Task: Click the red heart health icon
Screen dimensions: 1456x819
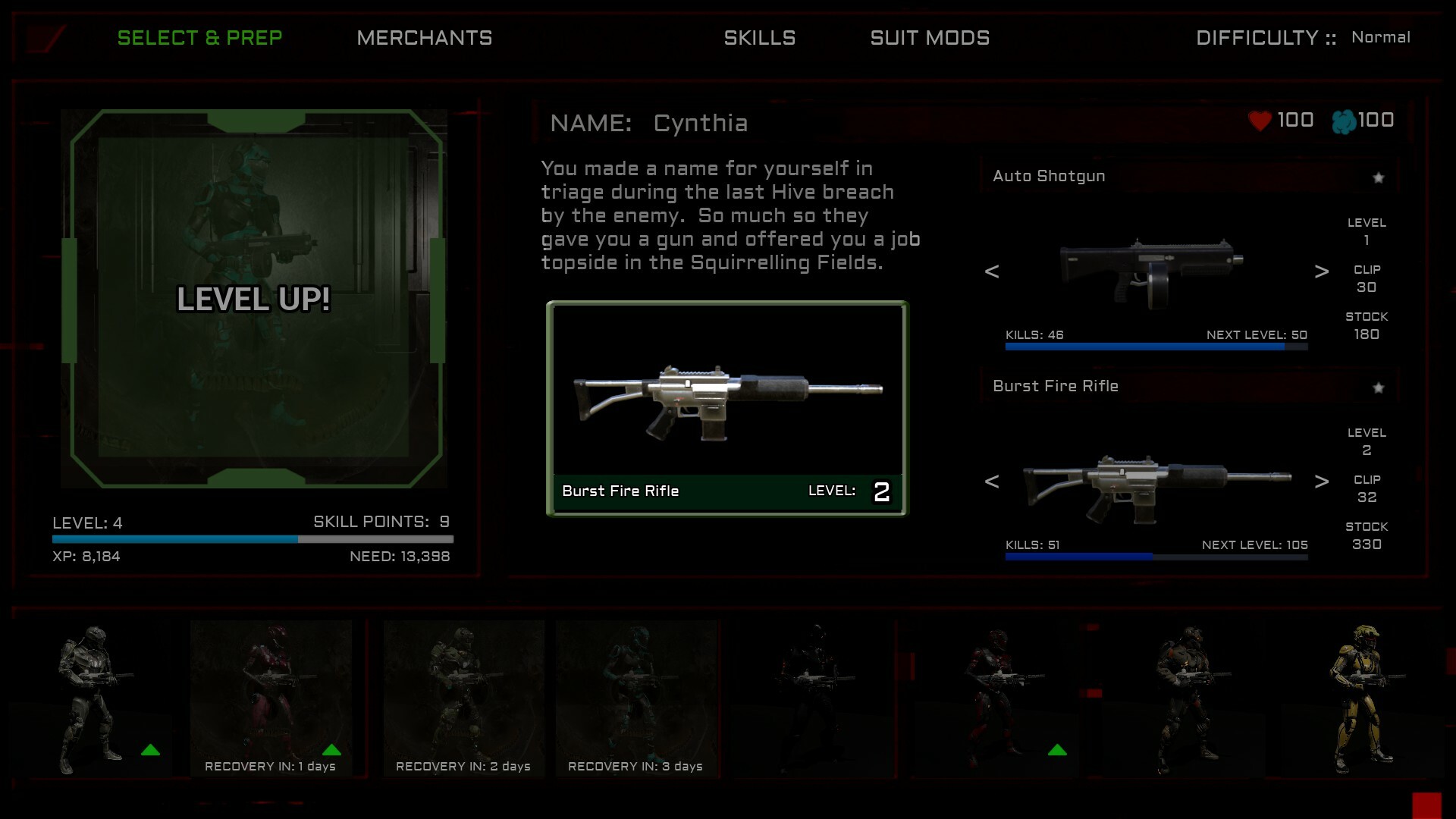Action: pyautogui.click(x=1260, y=121)
